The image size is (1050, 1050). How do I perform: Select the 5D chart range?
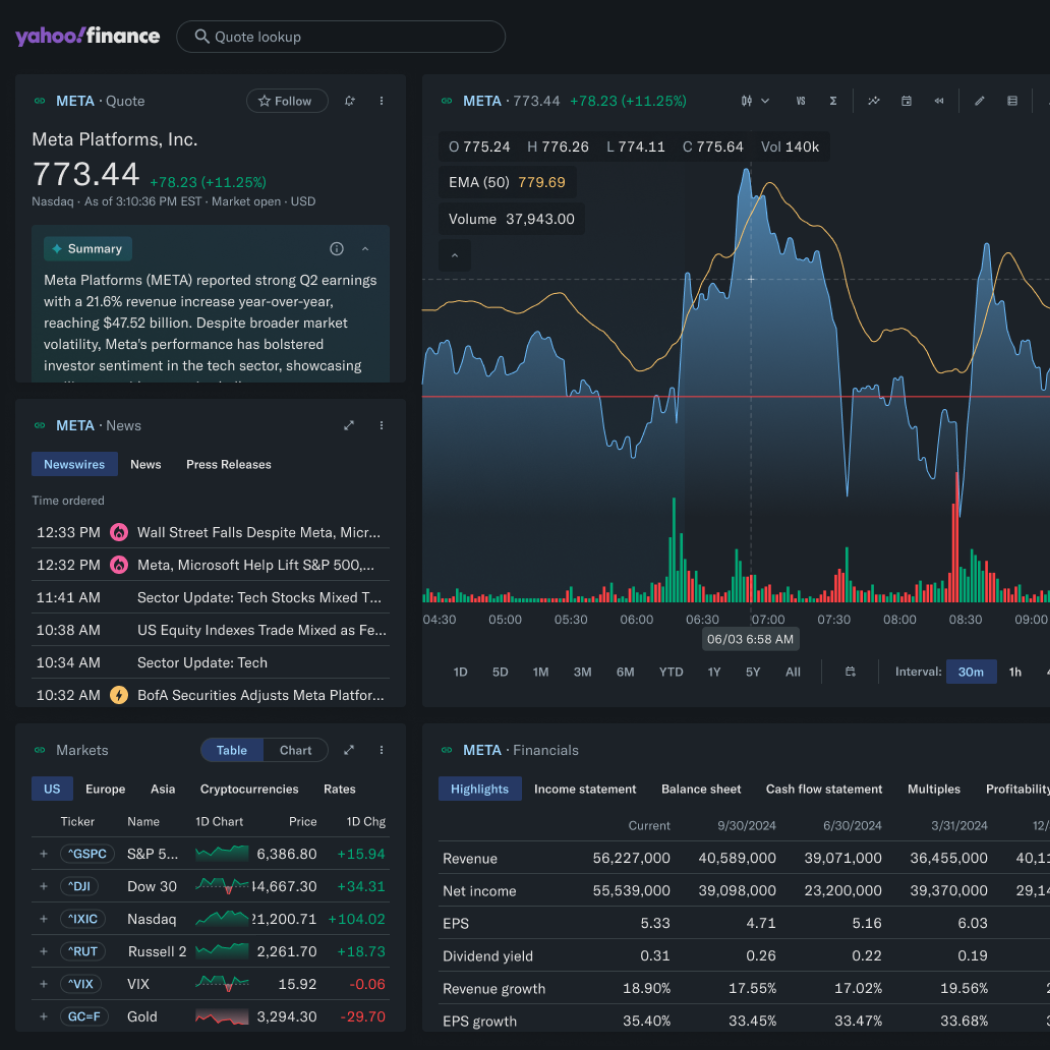500,672
